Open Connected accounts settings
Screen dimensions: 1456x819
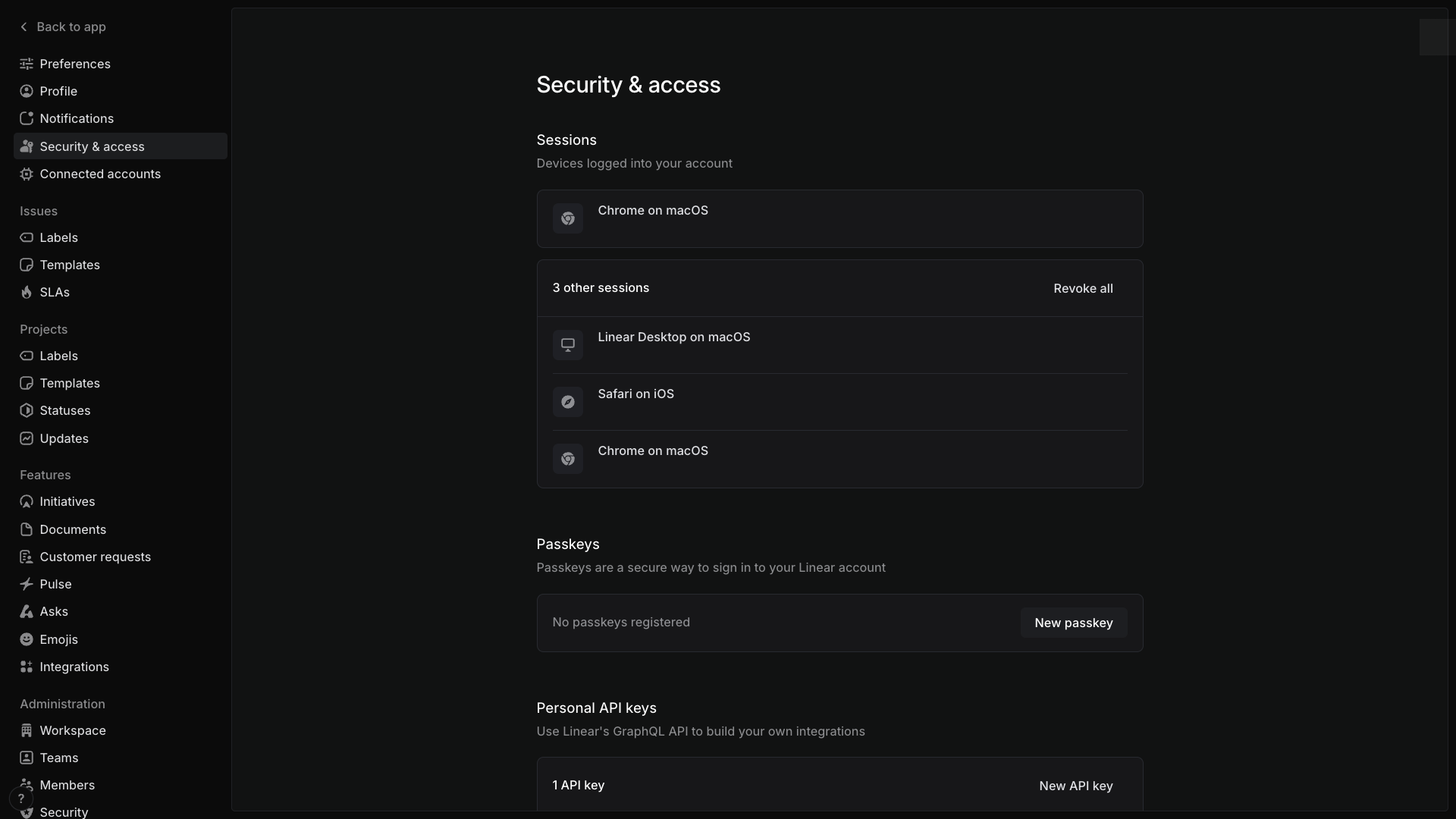coord(100,174)
